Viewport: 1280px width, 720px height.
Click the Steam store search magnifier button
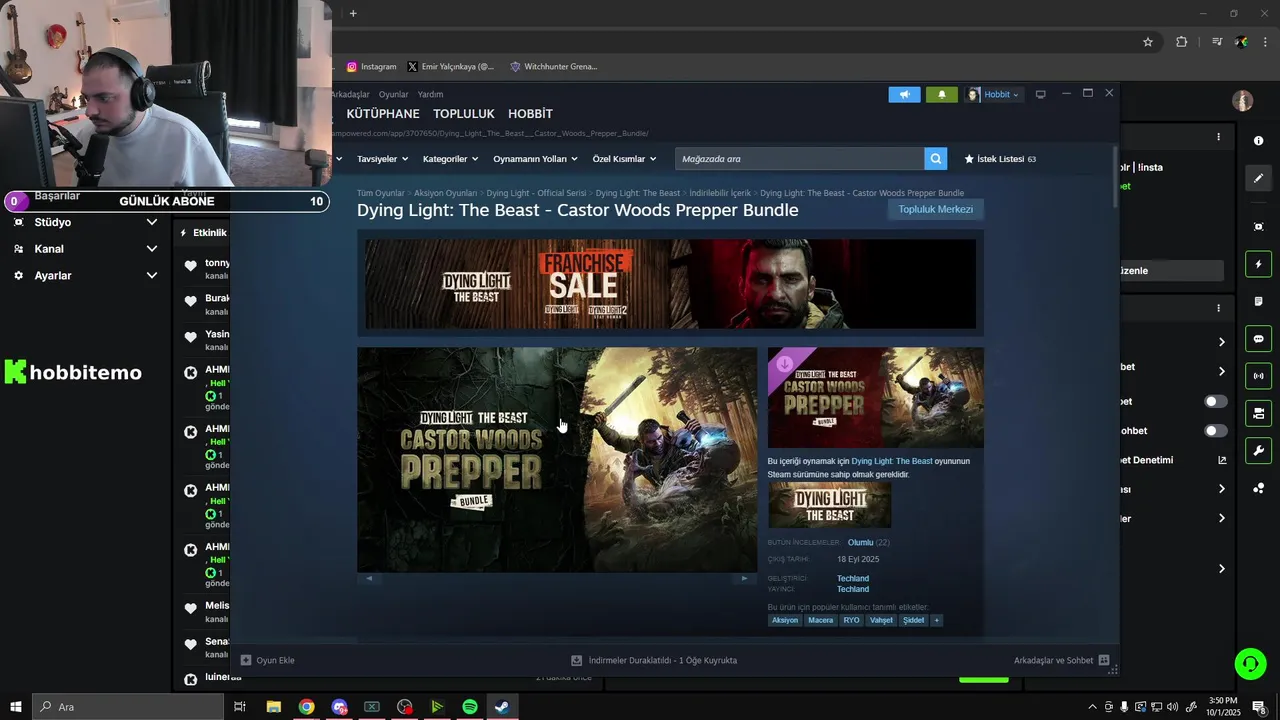pos(935,159)
